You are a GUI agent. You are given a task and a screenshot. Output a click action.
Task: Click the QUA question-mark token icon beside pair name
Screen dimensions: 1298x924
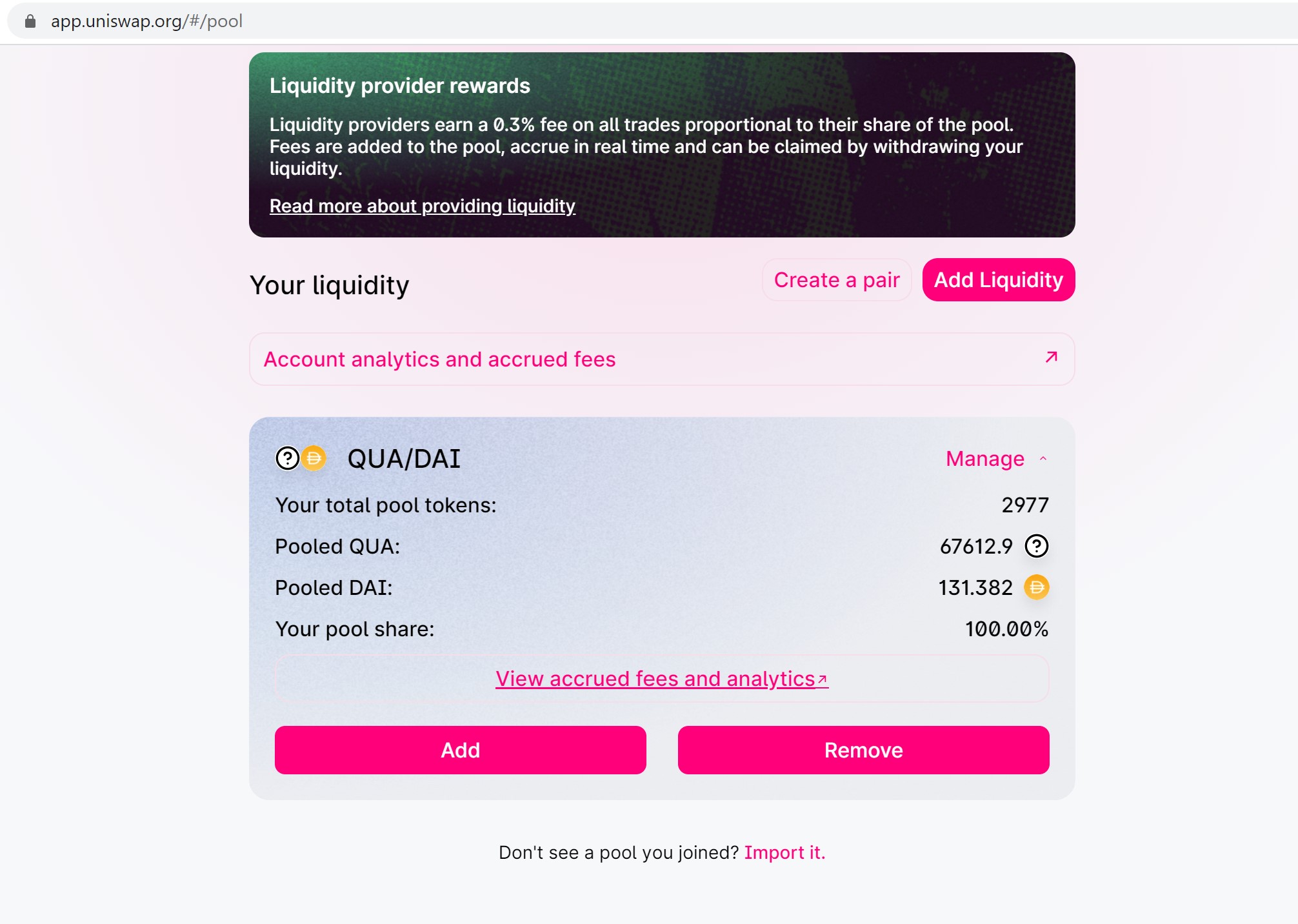tap(287, 458)
